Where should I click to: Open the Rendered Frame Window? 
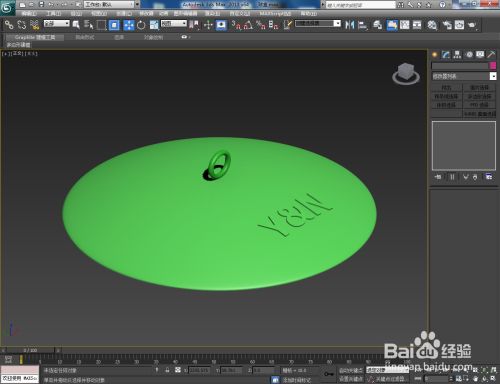point(459,25)
